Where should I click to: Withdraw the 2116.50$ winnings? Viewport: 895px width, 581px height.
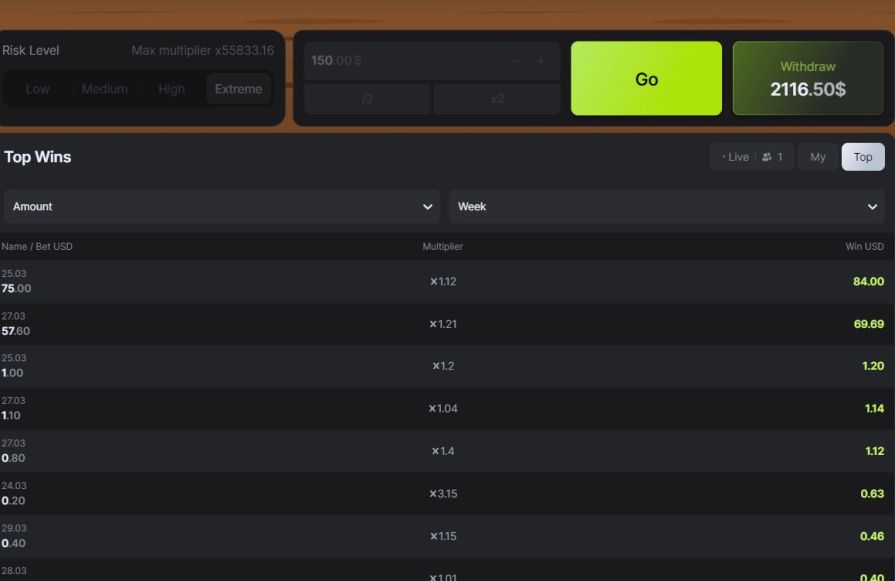(x=808, y=78)
